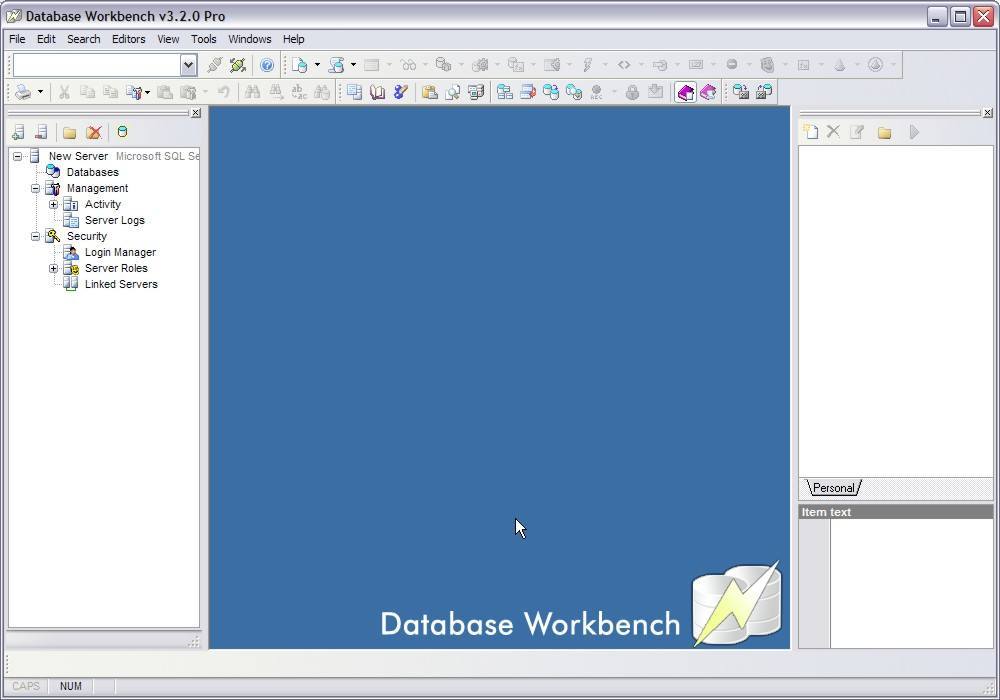Viewport: 1000px width, 700px height.
Task: Open the Windows menu
Action: (249, 39)
